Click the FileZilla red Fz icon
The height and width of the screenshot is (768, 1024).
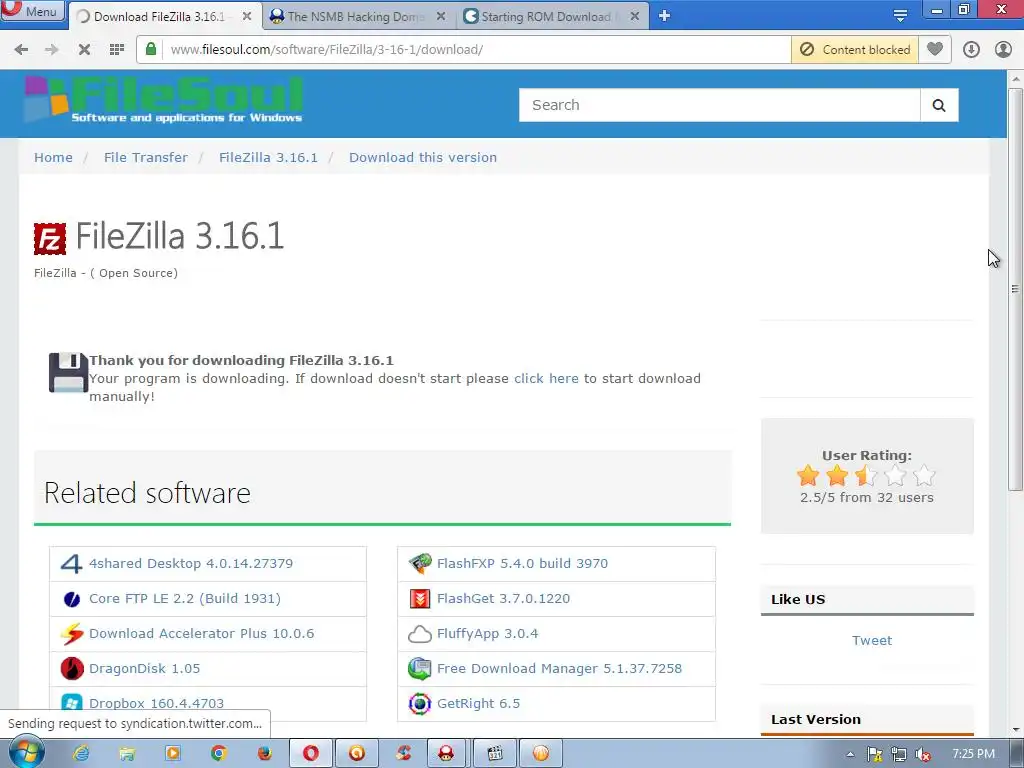(50, 238)
